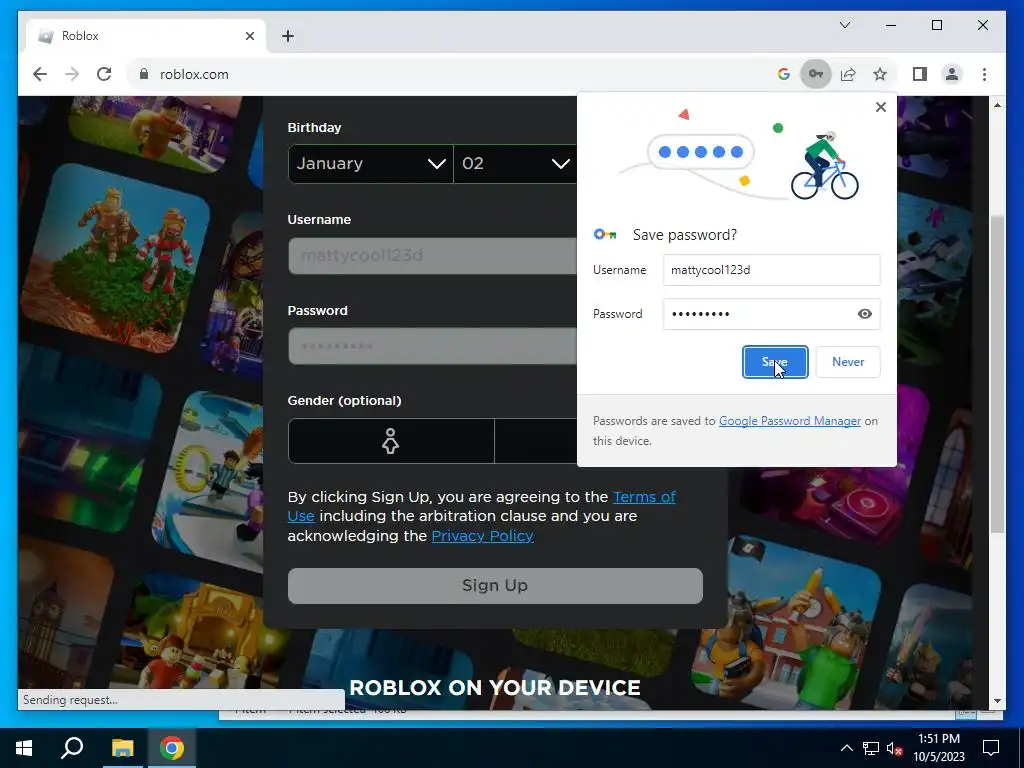The width and height of the screenshot is (1024, 768).
Task: Click the Roblox signup Username field
Action: pyautogui.click(x=432, y=255)
